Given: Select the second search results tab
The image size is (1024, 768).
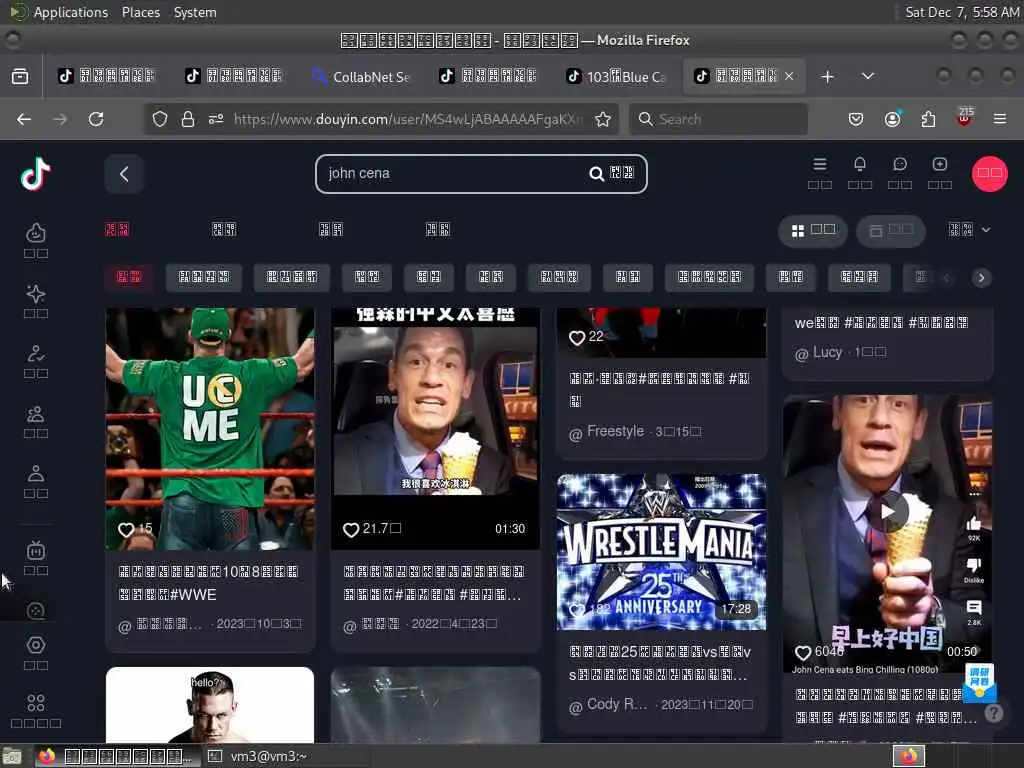Looking at the screenshot, I should coord(224,229).
